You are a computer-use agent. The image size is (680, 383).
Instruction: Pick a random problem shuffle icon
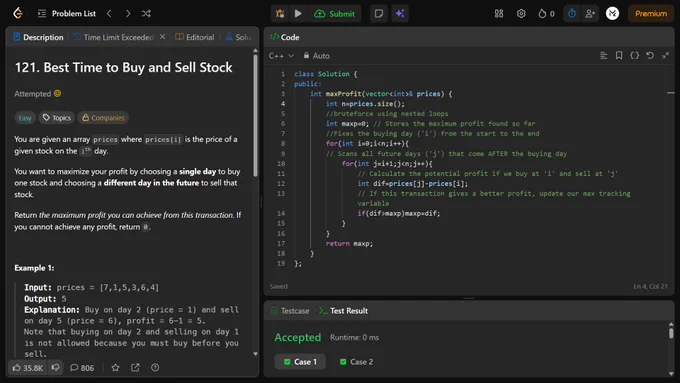[146, 13]
